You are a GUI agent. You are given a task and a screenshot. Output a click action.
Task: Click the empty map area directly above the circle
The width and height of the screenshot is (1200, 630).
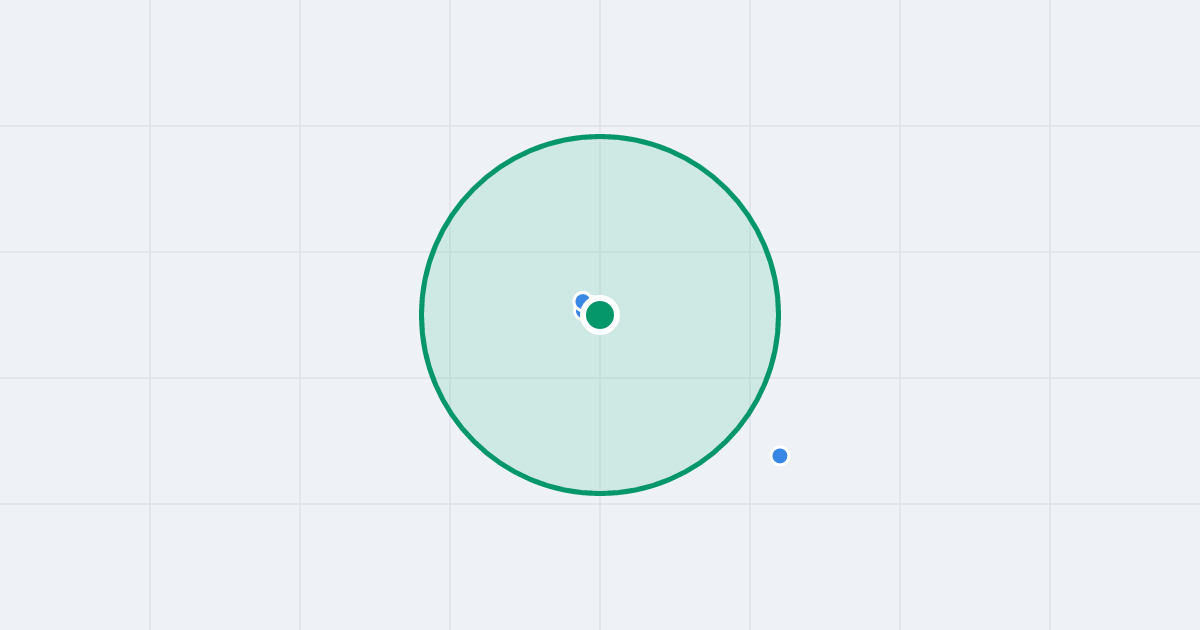pos(600,65)
